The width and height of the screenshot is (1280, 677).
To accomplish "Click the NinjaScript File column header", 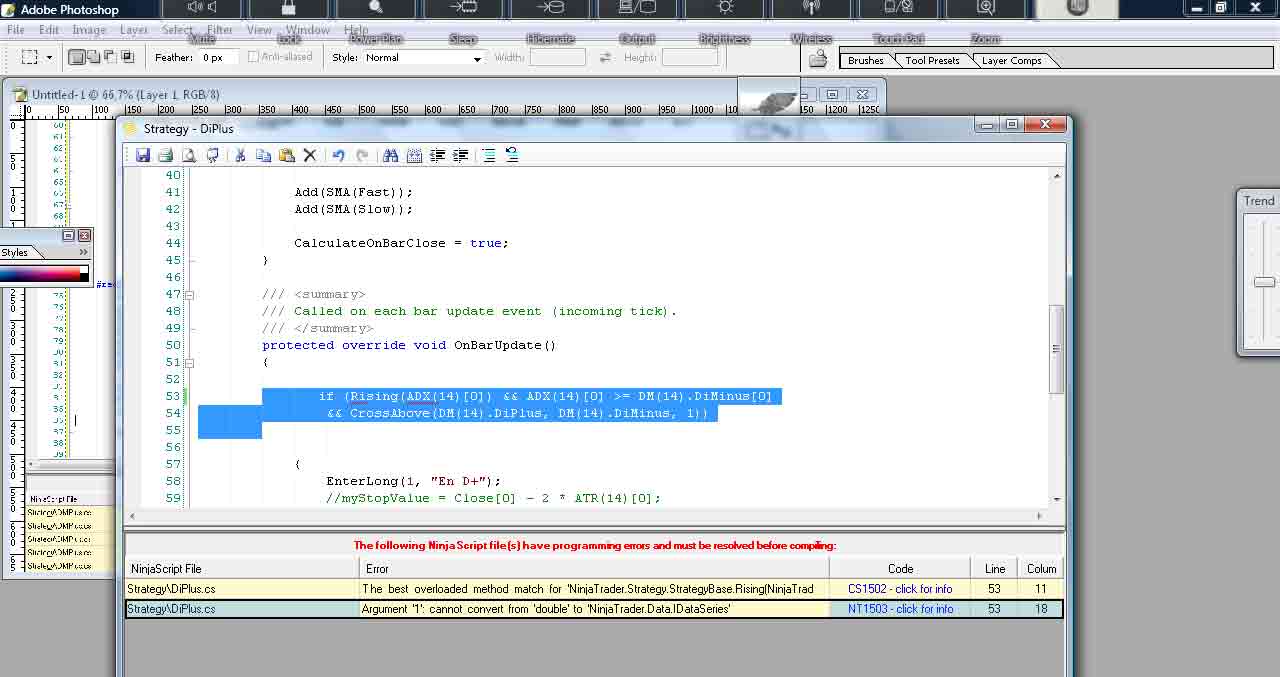I will coord(242,568).
